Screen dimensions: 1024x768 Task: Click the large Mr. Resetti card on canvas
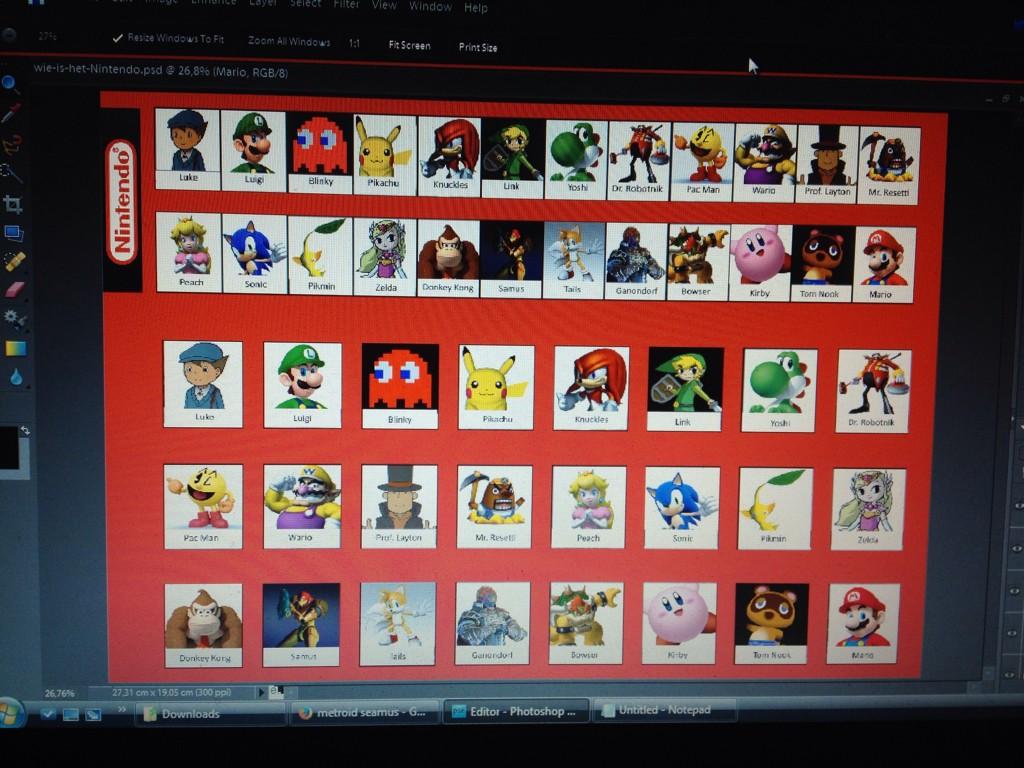pos(494,507)
